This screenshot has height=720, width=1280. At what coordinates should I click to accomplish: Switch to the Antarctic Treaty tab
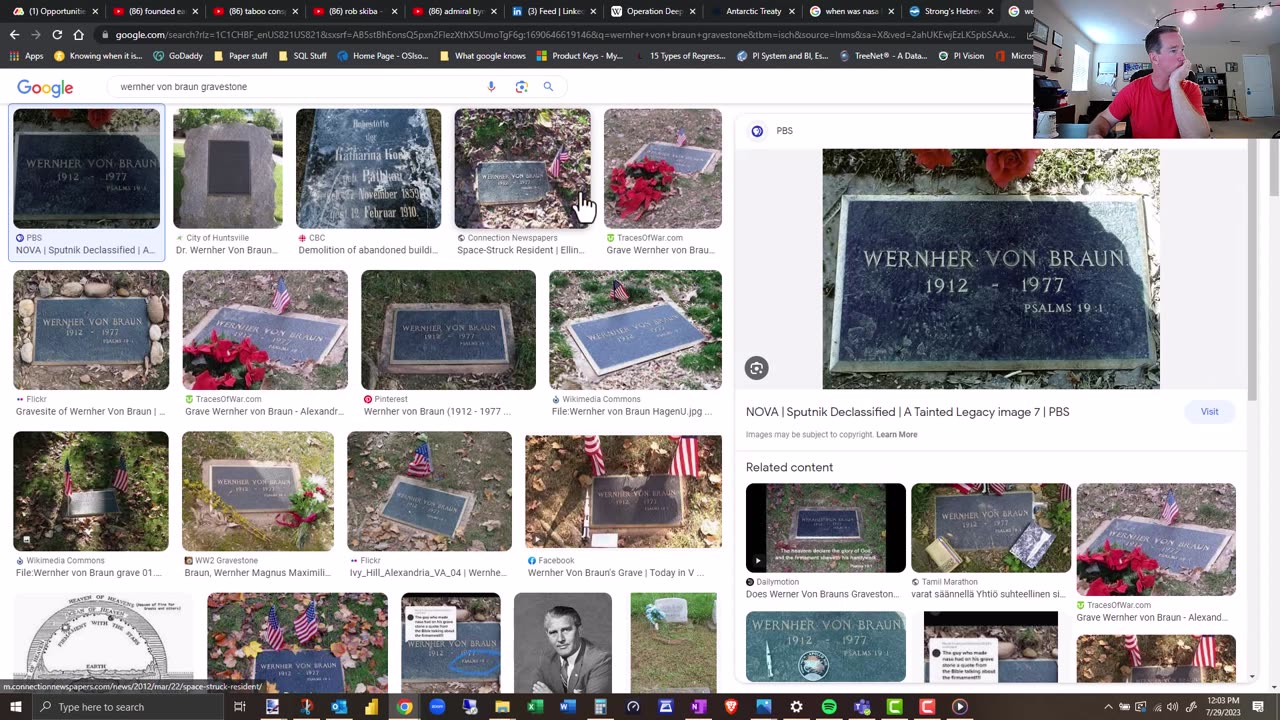click(753, 11)
